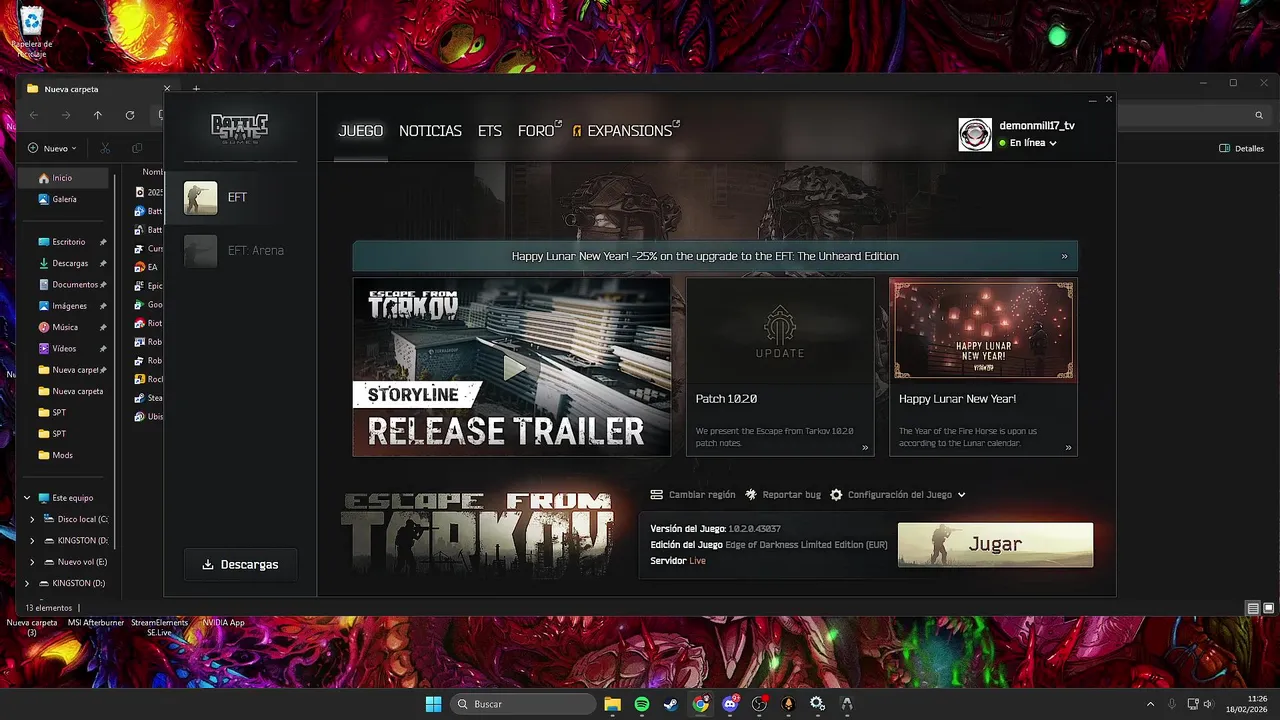
Task: Open Descargas in the launcher sidebar
Action: tap(240, 564)
